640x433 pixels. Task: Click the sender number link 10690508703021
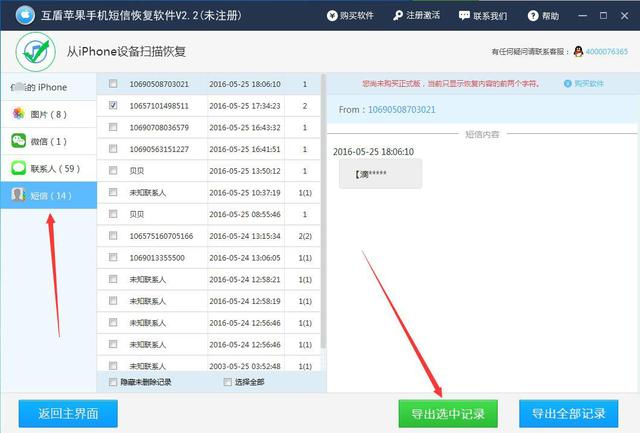click(402, 109)
